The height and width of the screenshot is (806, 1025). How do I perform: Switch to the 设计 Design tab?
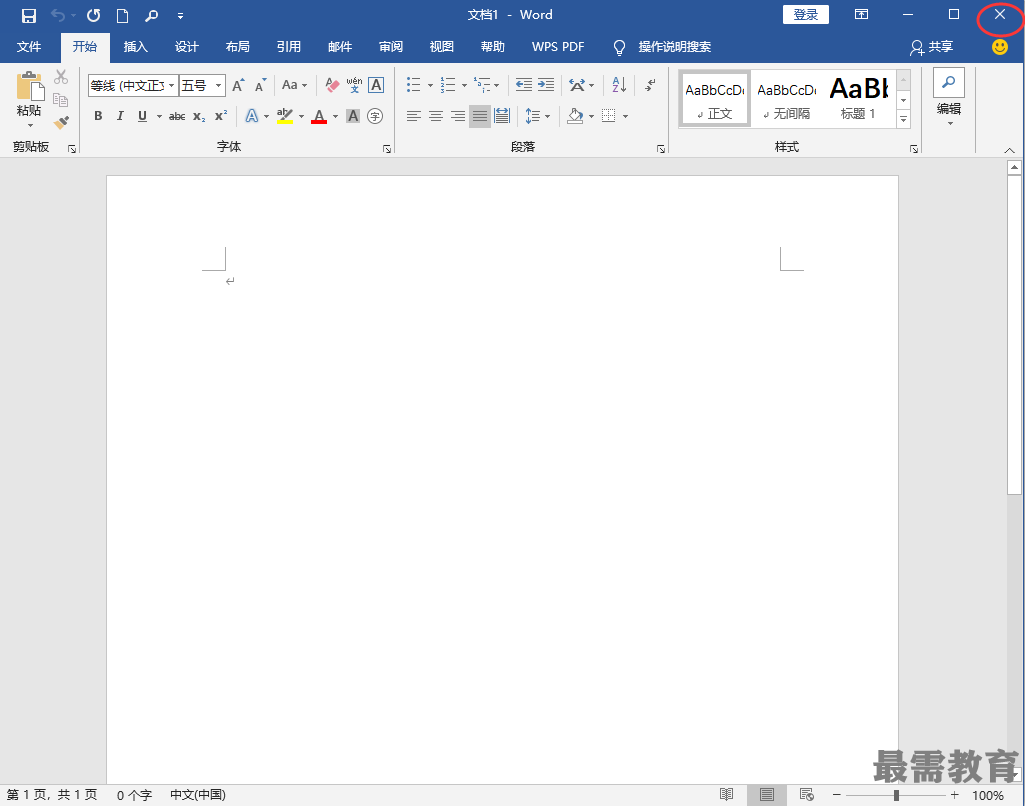coord(186,47)
